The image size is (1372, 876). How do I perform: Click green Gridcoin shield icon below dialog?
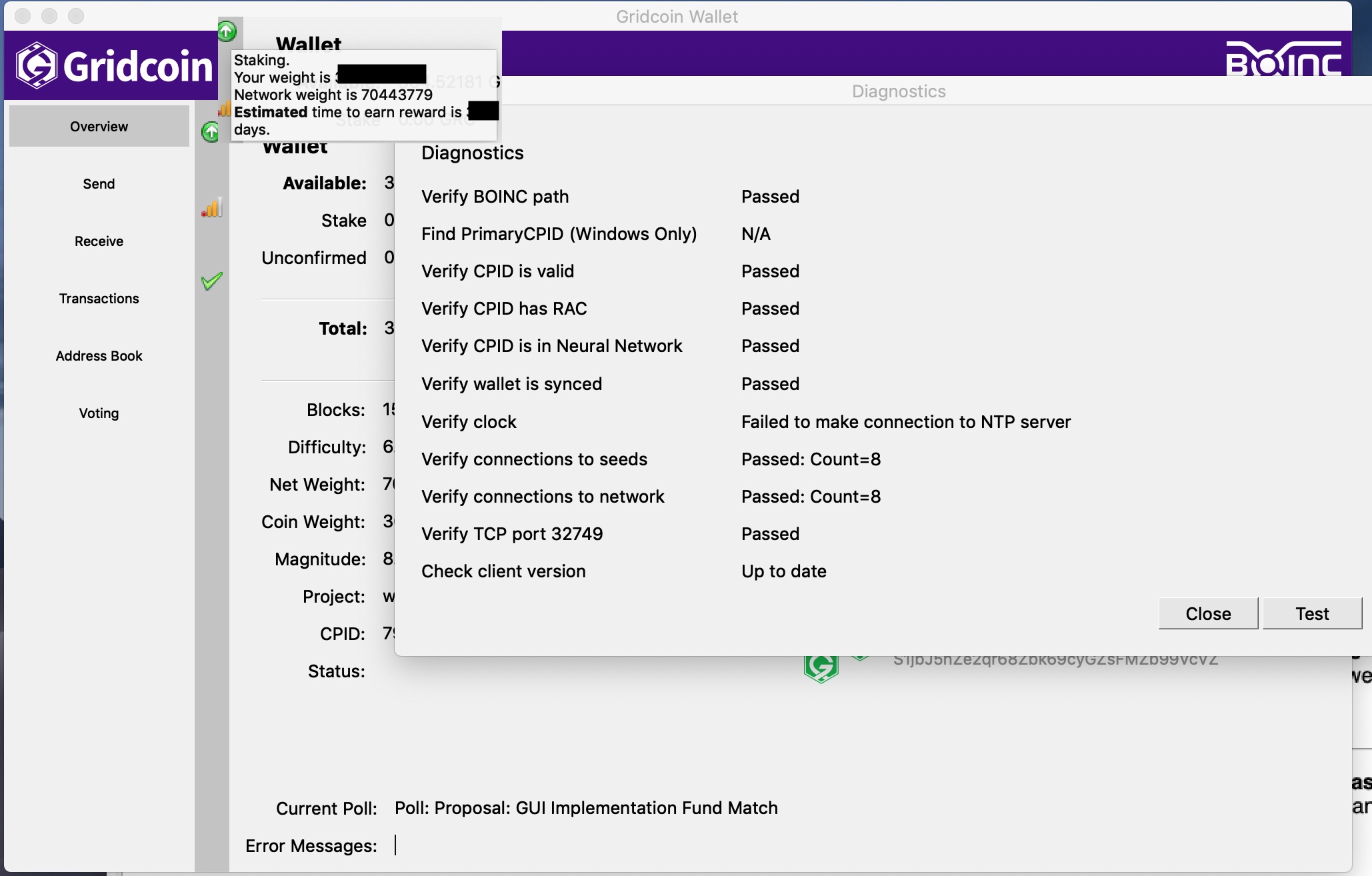[821, 667]
